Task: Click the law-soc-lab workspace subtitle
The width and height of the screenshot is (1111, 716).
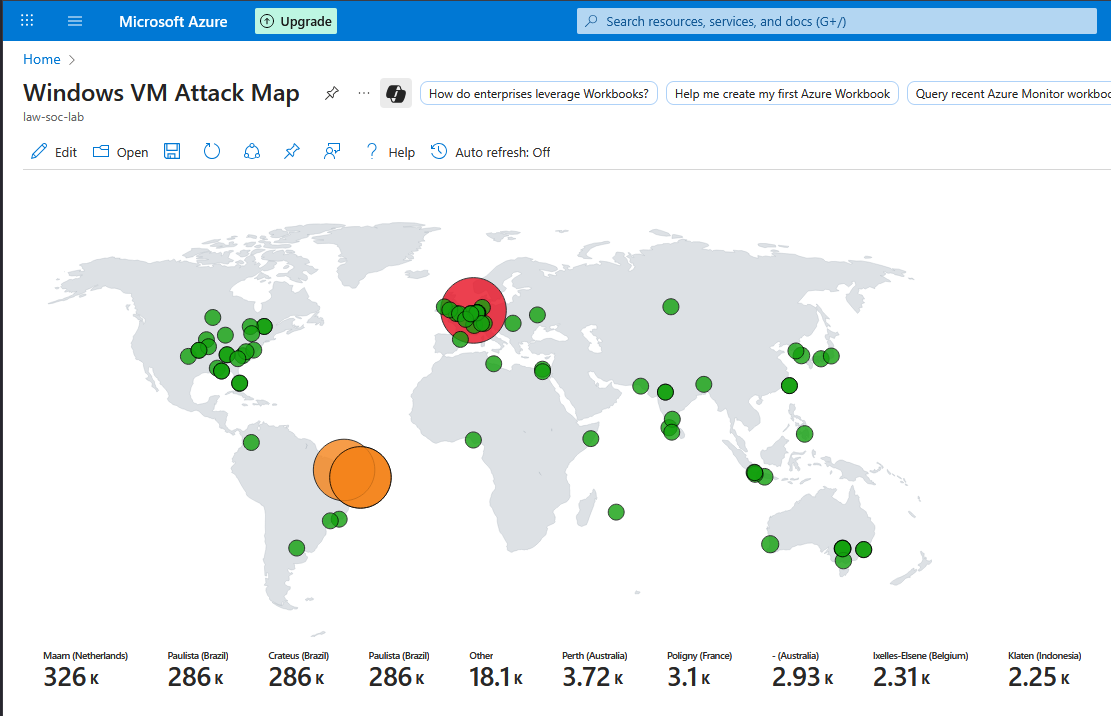Action: coord(53,117)
